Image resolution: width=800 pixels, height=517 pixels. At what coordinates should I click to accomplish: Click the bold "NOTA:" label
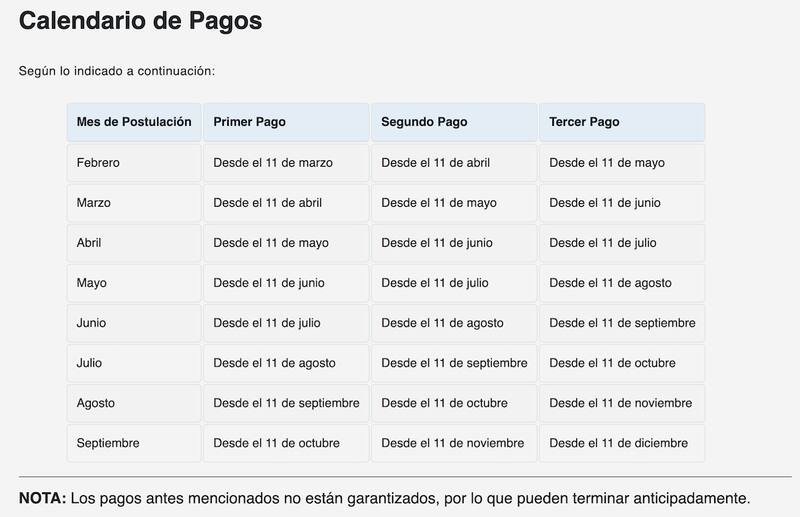(x=43, y=498)
